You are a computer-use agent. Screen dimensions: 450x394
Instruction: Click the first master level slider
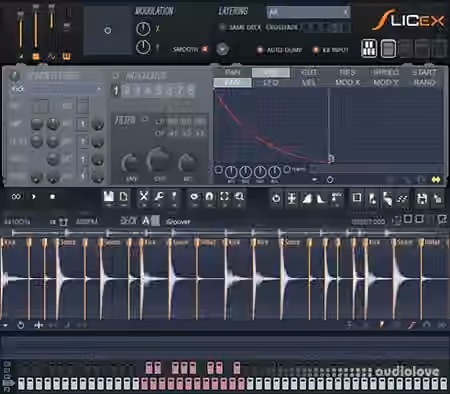point(21,32)
